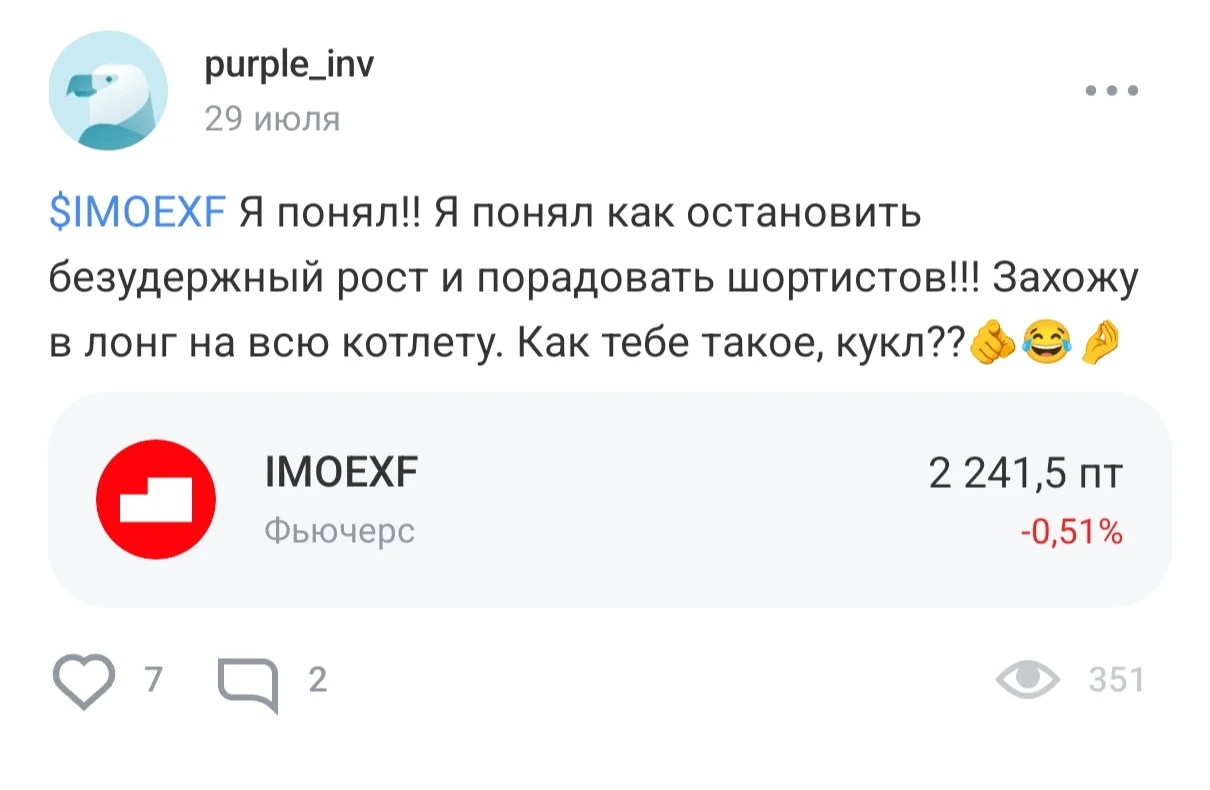Click the 351 views number
The height and width of the screenshot is (790, 1210).
[x=1115, y=680]
